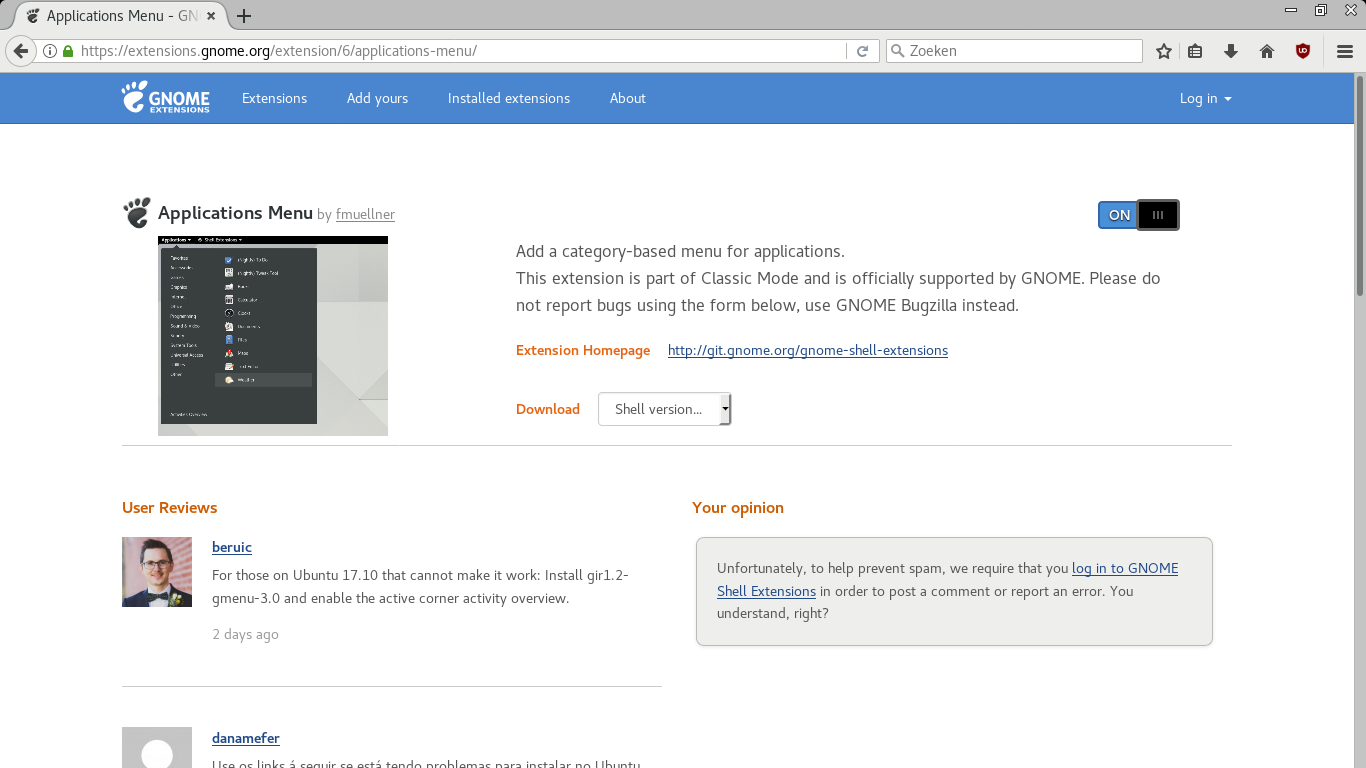Bookmark this page with the star icon

tap(1164, 51)
